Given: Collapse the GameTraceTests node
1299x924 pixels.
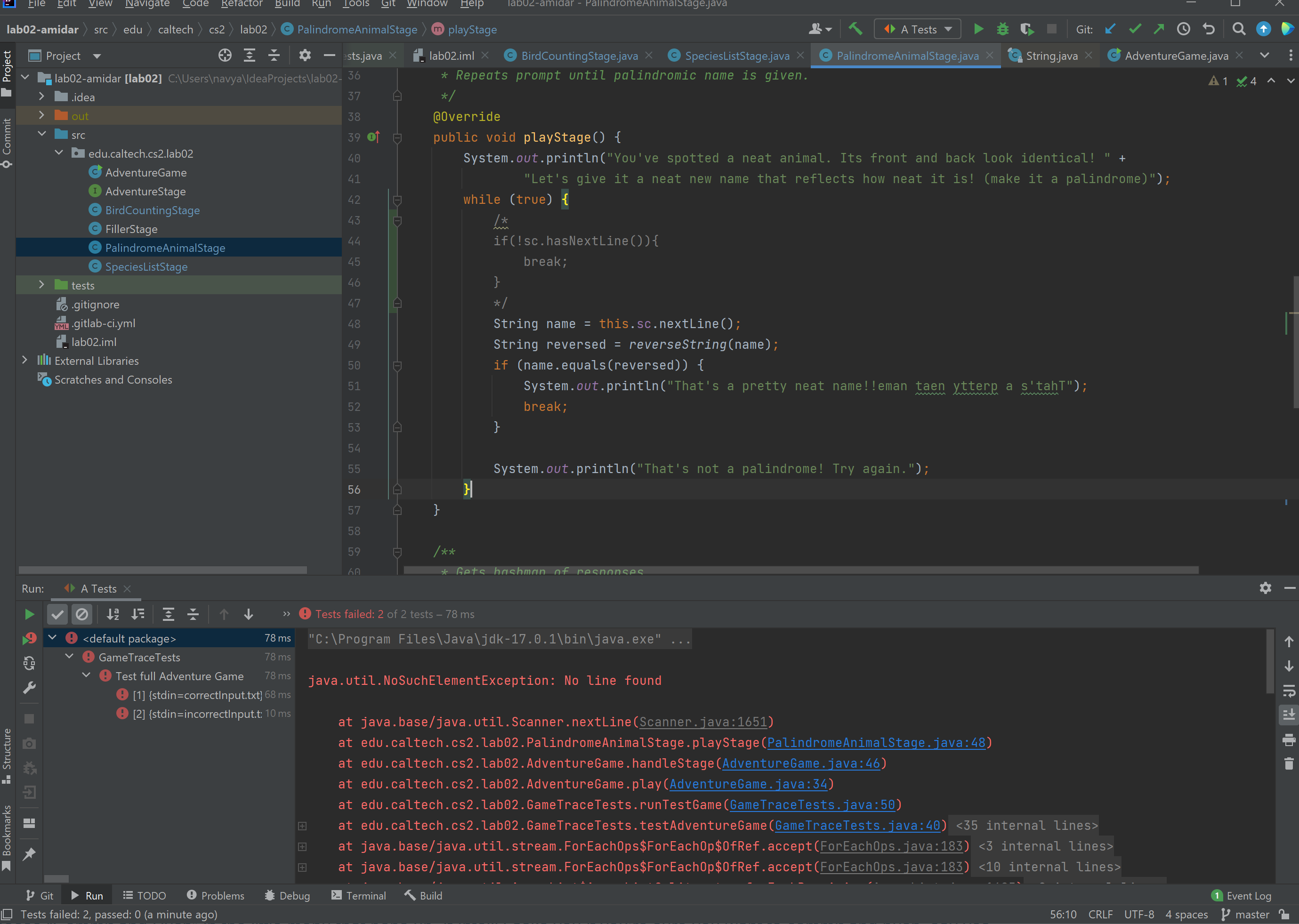Looking at the screenshot, I should point(69,657).
